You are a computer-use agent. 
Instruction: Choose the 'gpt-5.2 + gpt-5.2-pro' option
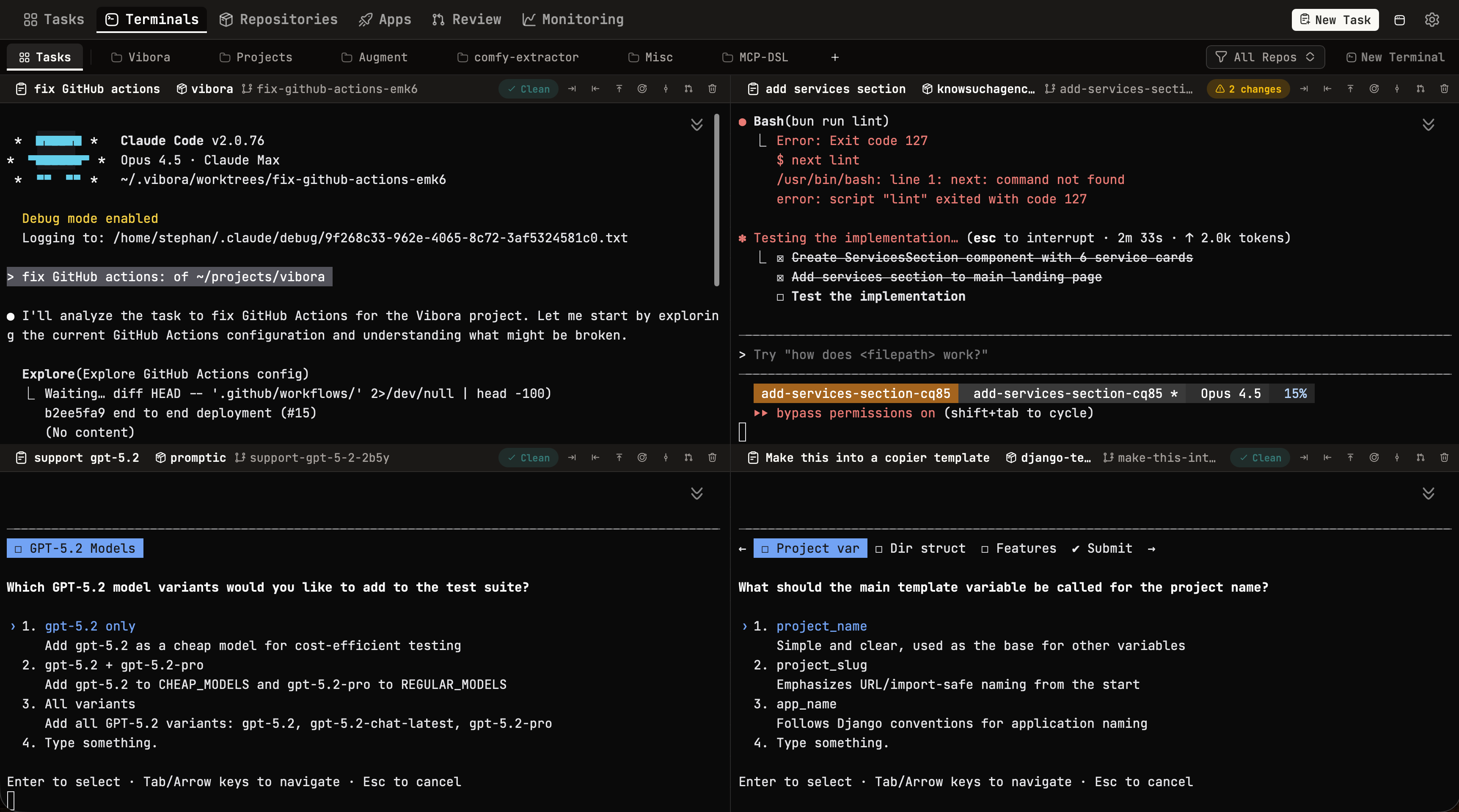124,665
